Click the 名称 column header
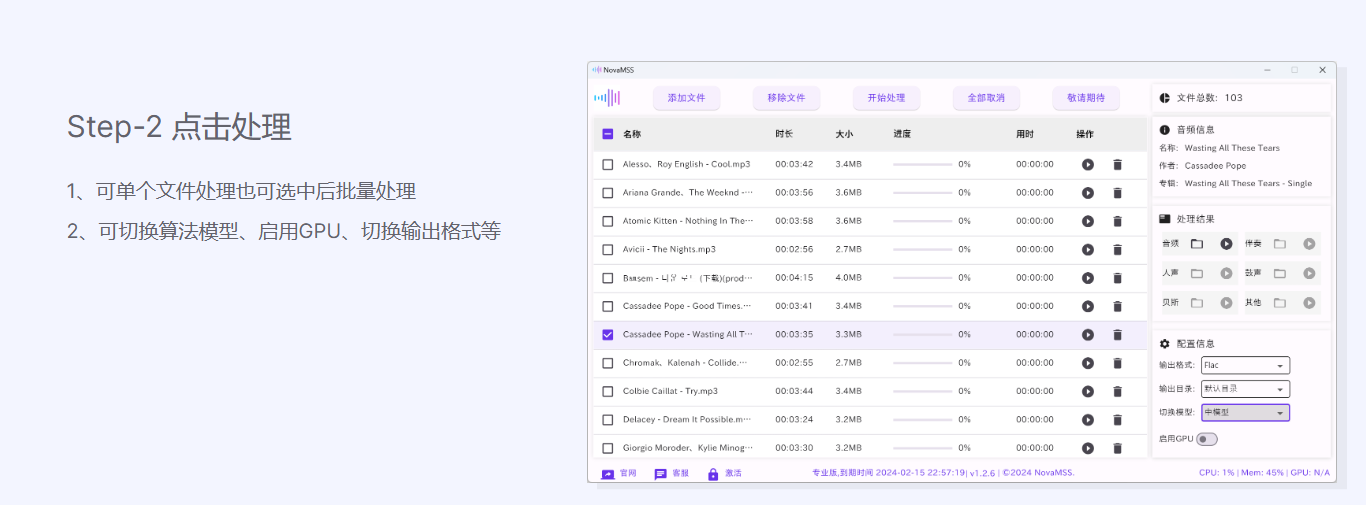This screenshot has width=1366, height=505. coord(632,134)
